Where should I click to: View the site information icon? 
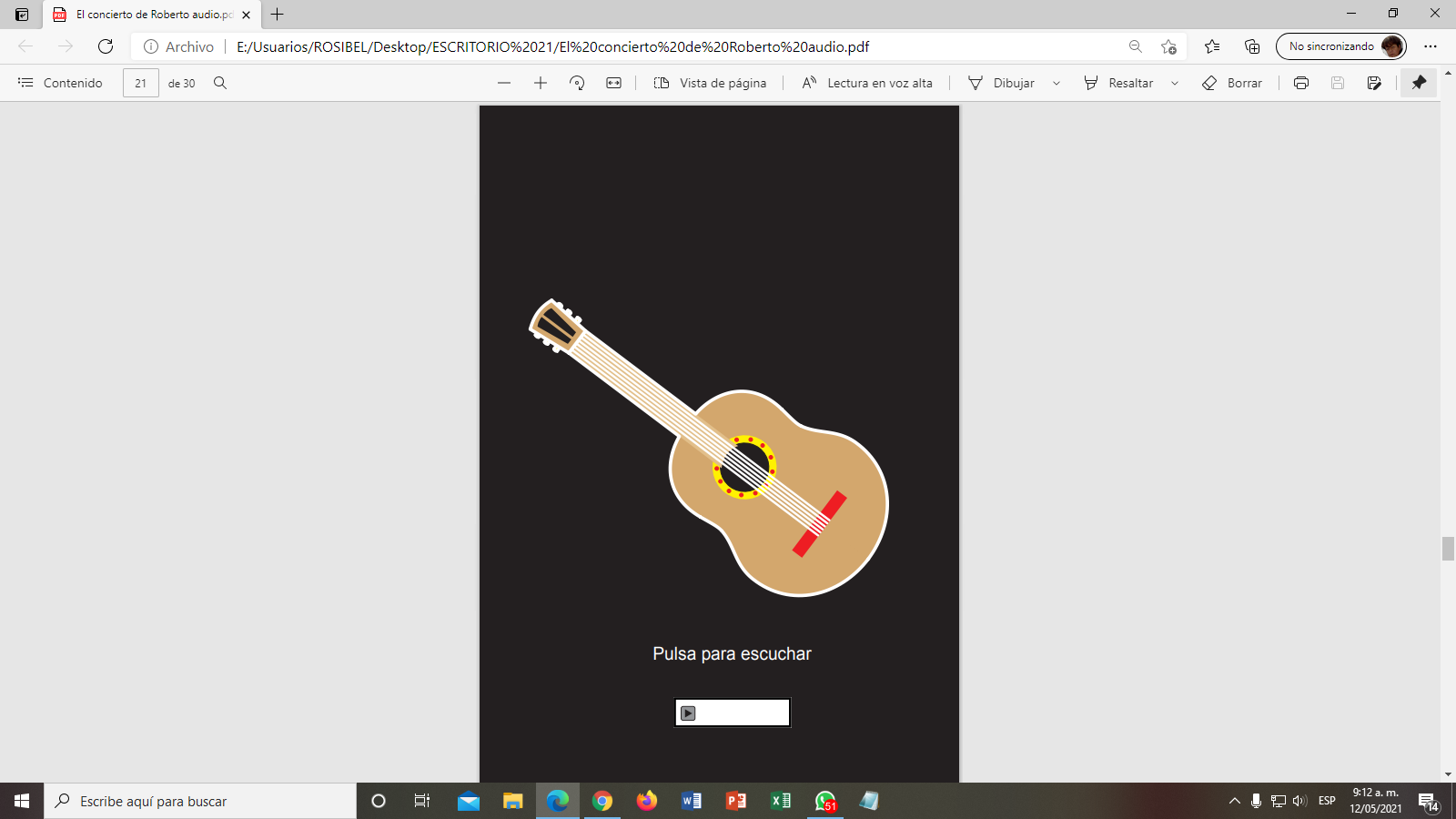point(151,46)
